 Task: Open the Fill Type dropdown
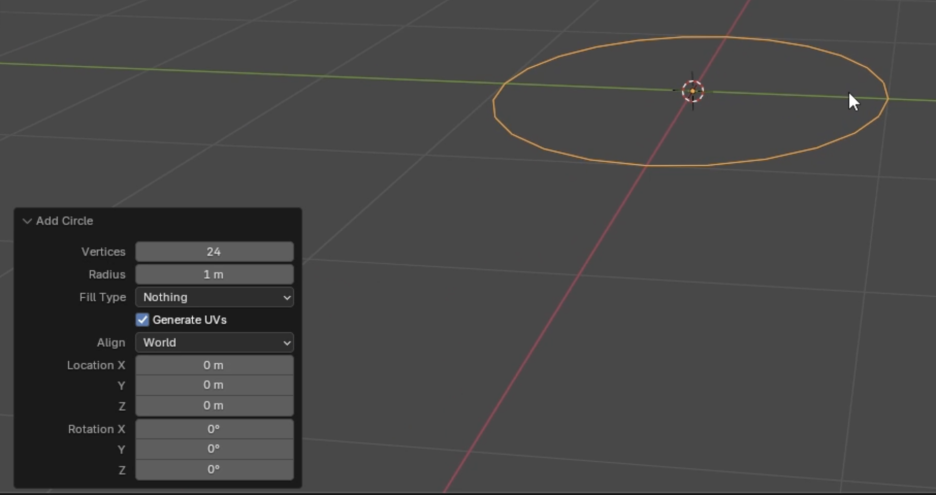pyautogui.click(x=214, y=297)
